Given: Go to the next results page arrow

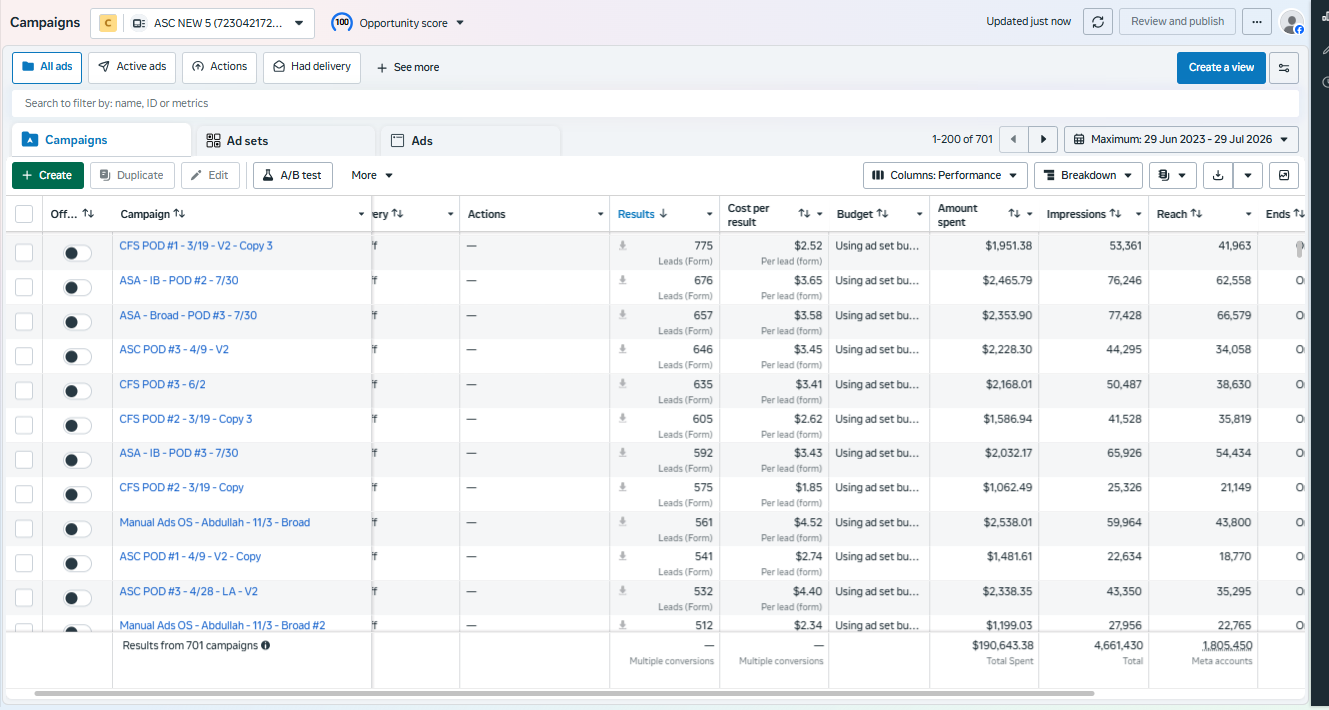Looking at the screenshot, I should (x=1044, y=140).
